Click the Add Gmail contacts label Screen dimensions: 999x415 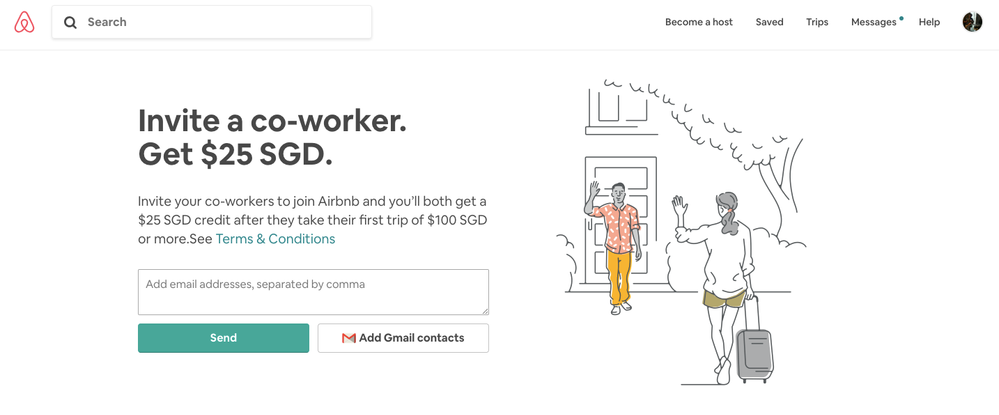(411, 338)
